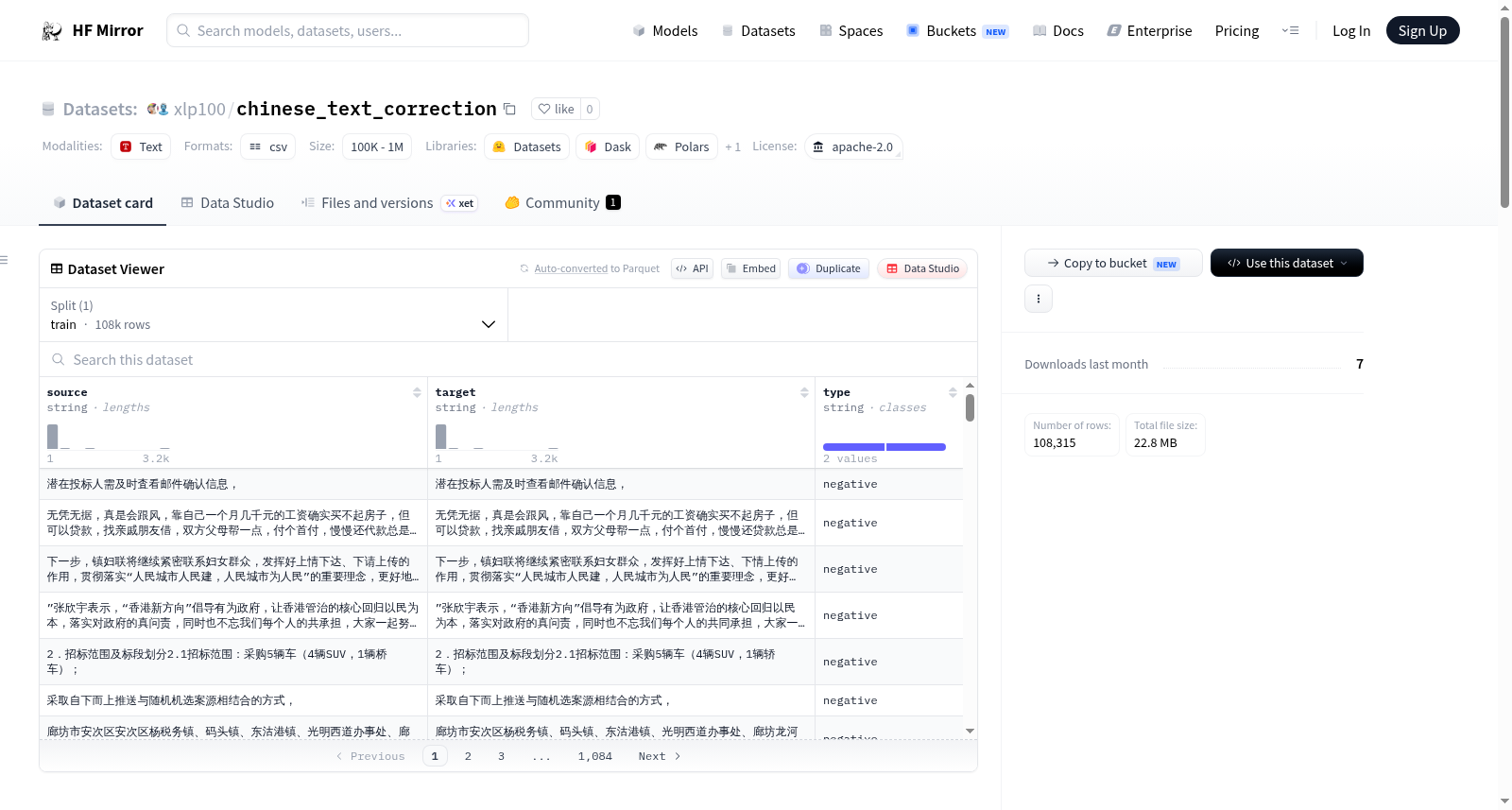1512x810 pixels.
Task: Open Data Studio from viewer header
Action: point(922,268)
